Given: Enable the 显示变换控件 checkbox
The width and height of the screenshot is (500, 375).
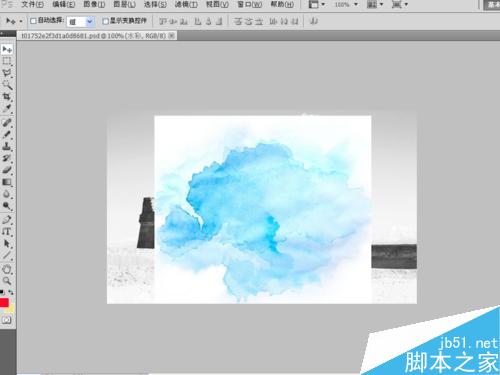Looking at the screenshot, I should pyautogui.click(x=105, y=21).
